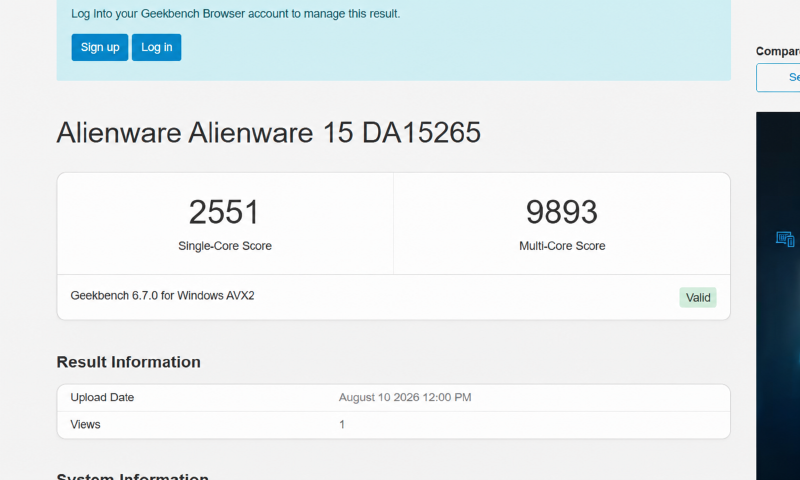Select the Views count value 1
The width and height of the screenshot is (800, 480).
(x=342, y=424)
